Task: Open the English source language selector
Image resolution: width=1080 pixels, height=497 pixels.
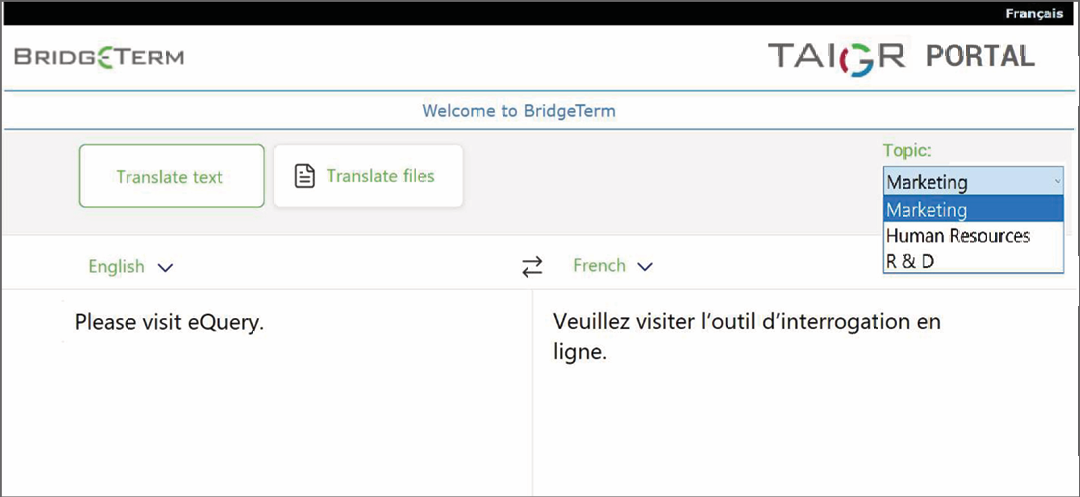Action: [x=117, y=267]
